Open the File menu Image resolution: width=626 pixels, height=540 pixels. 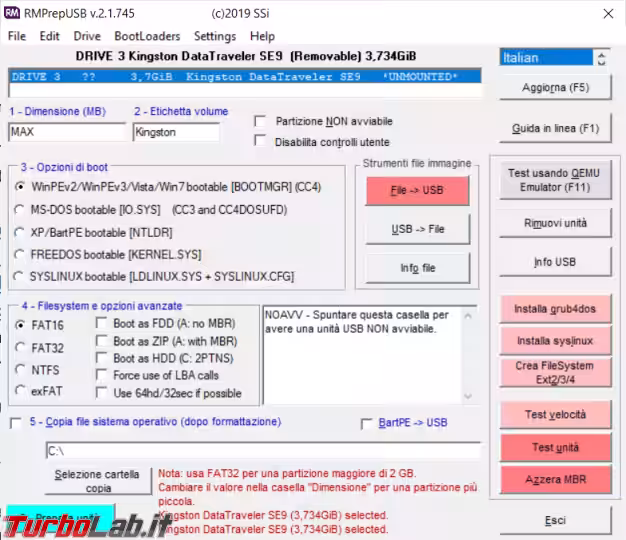(17, 36)
